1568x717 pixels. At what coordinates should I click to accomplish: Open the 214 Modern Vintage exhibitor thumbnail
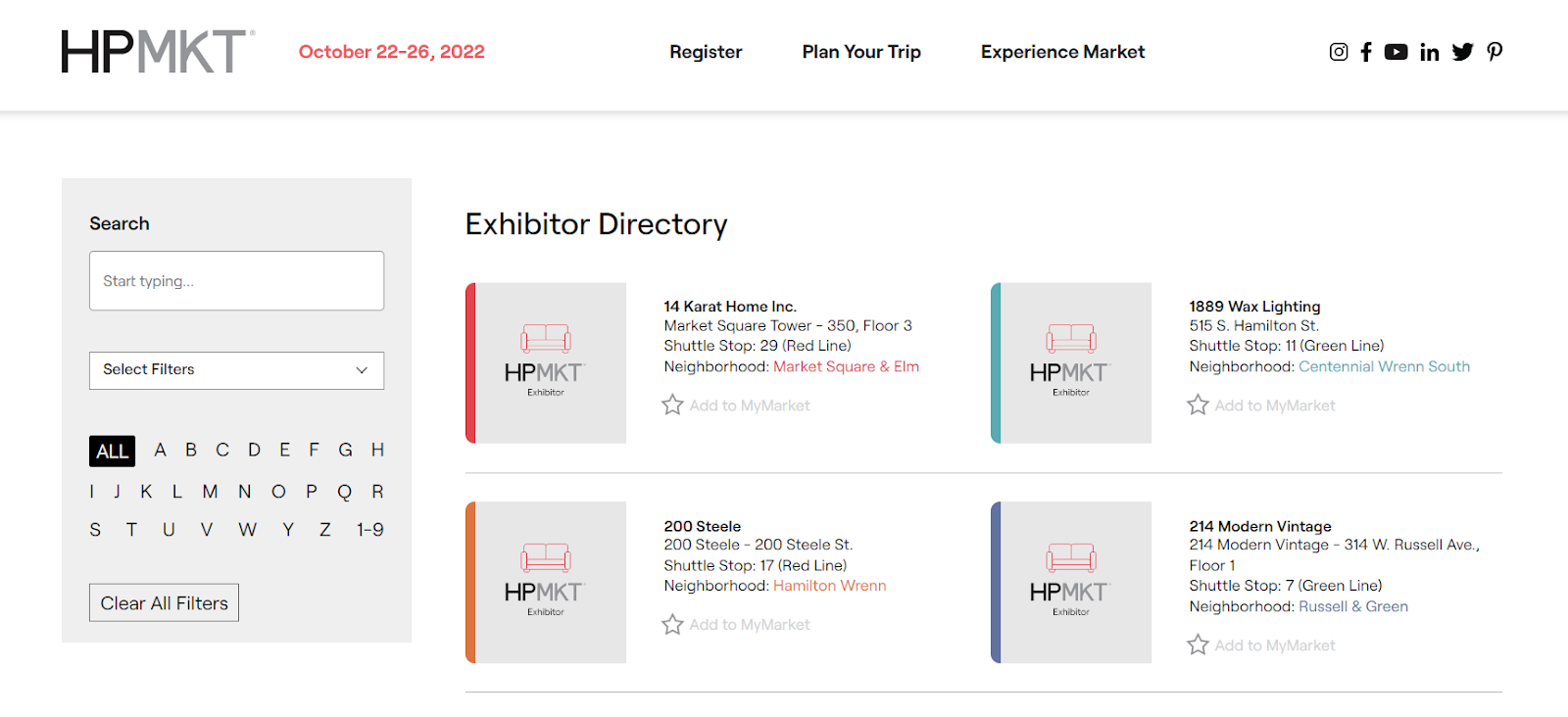tap(1071, 583)
